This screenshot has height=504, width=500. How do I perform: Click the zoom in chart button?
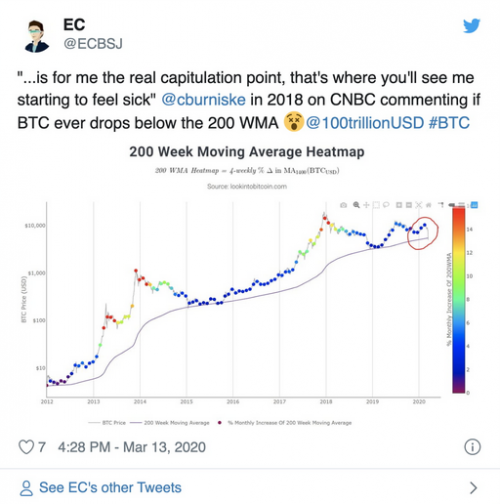[x=399, y=205]
